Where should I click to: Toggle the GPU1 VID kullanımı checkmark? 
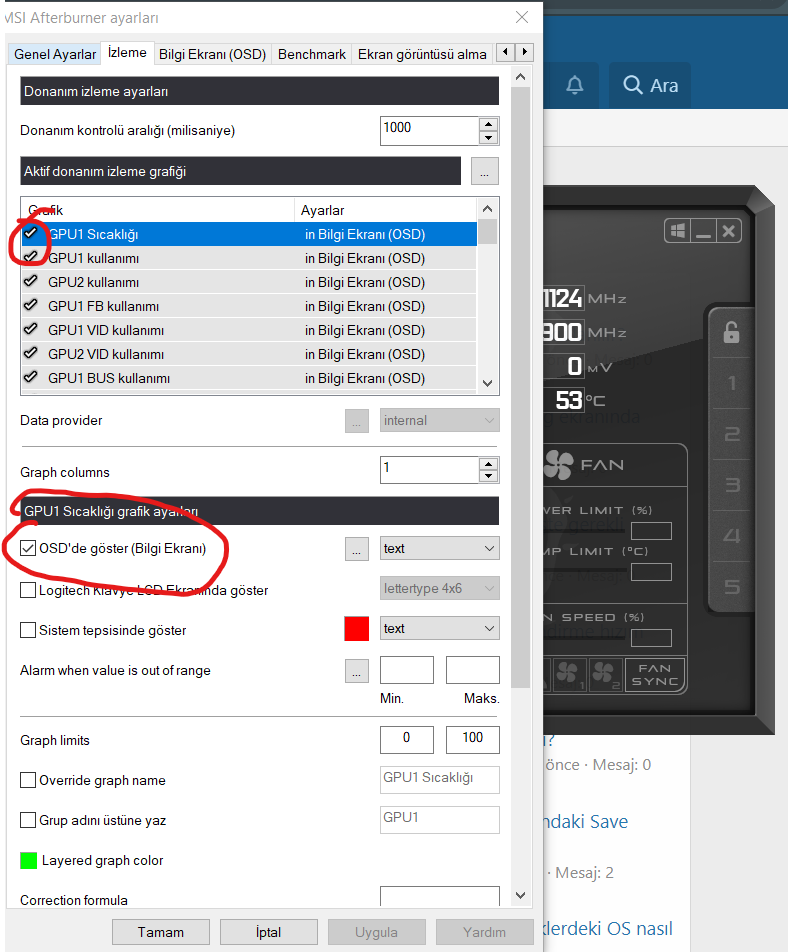30,329
